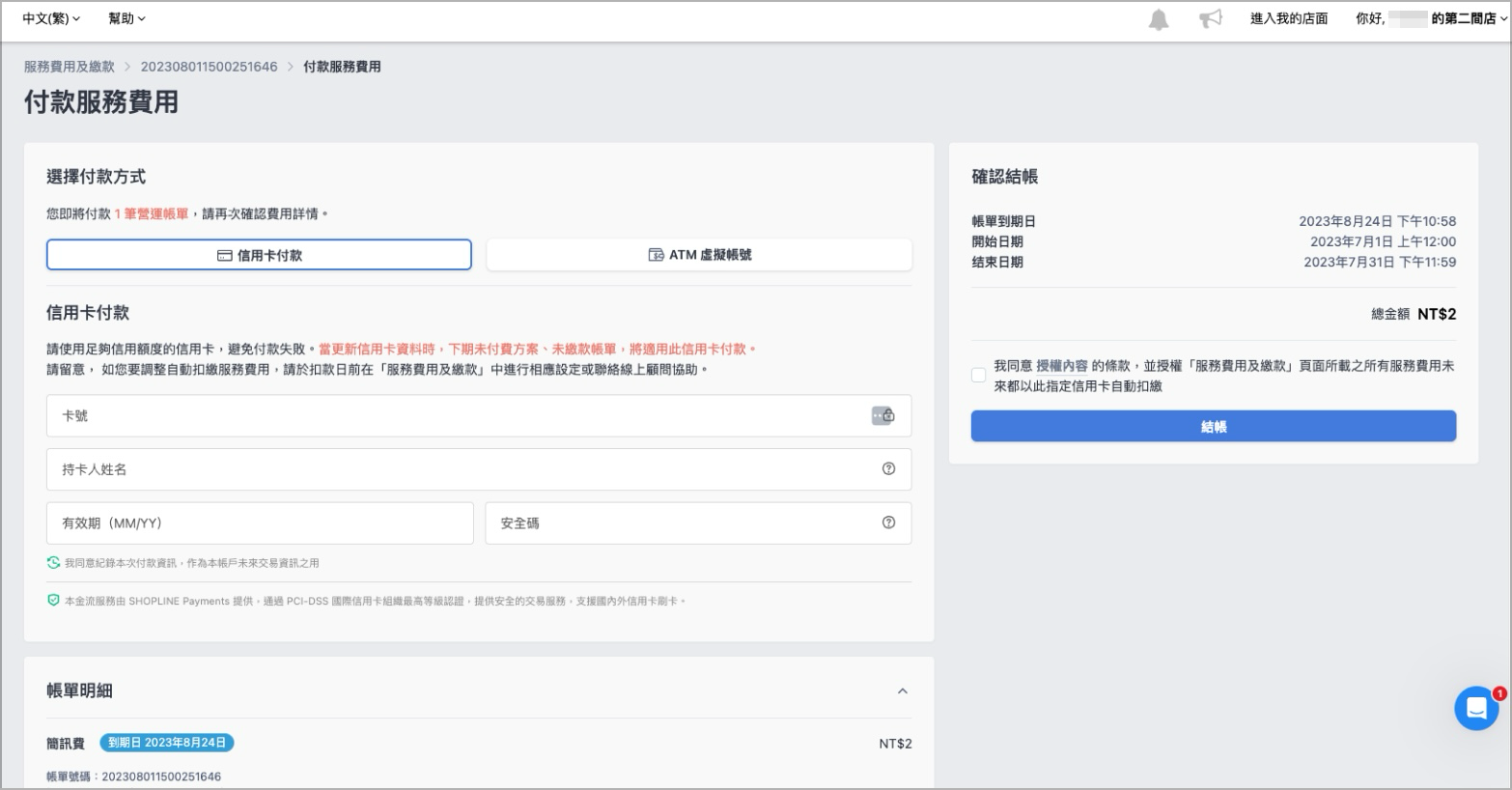Click the blue 結帳 button
This screenshot has width=1512, height=790.
coord(1214,426)
